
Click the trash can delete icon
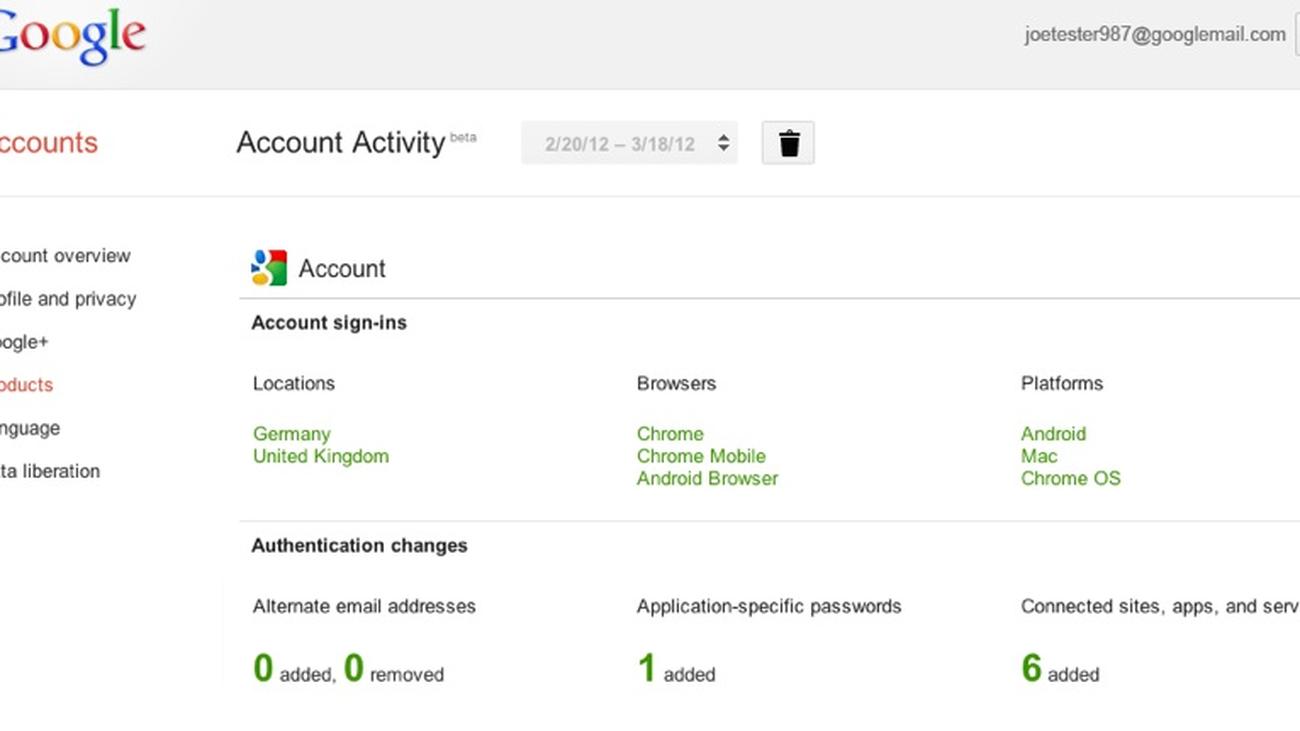[788, 143]
